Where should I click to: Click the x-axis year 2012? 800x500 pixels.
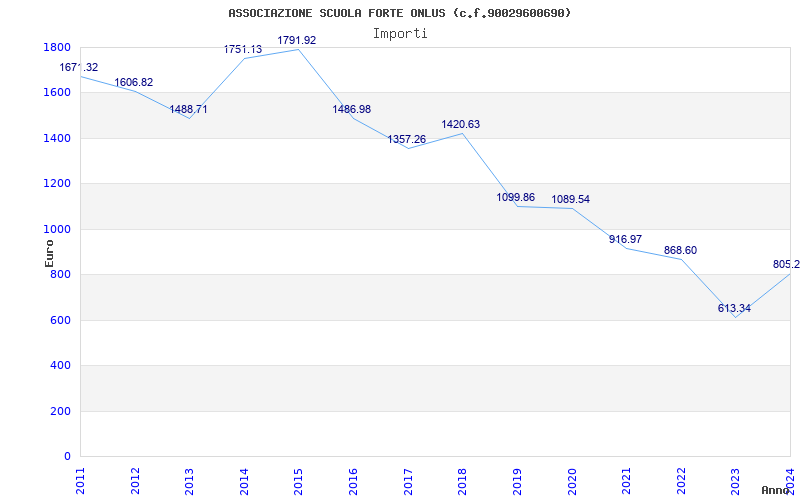135,481
